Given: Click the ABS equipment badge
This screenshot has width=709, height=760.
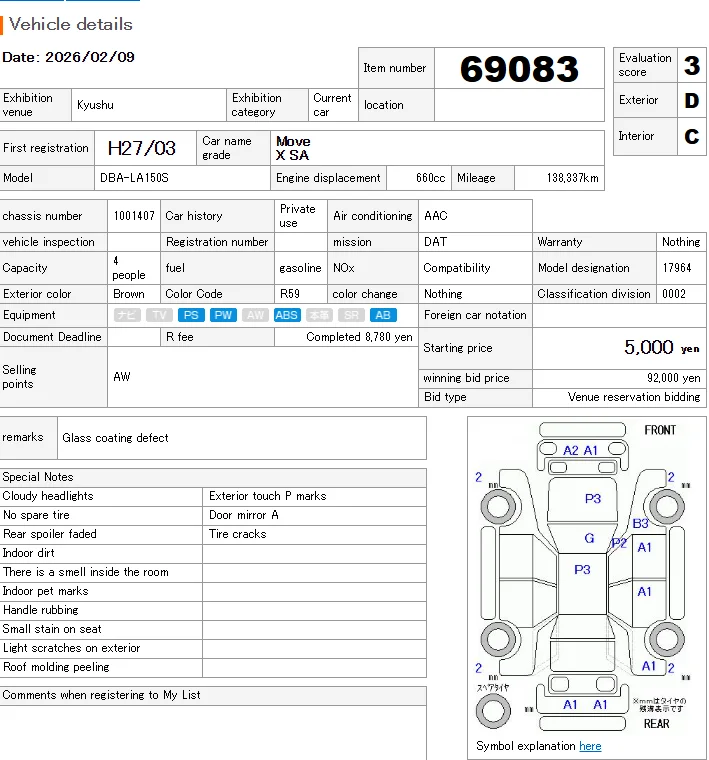Looking at the screenshot, I should pos(287,315).
